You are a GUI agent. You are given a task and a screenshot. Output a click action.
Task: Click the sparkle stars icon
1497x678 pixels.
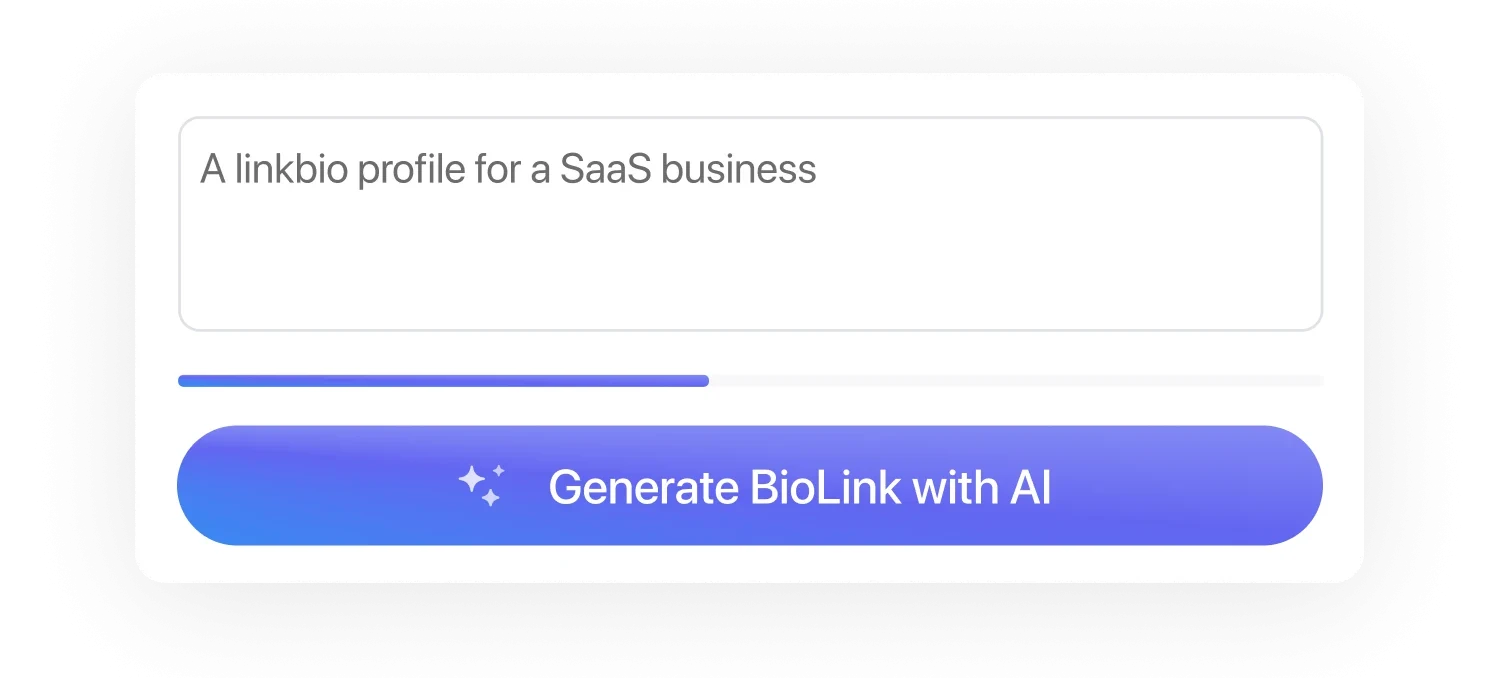482,486
